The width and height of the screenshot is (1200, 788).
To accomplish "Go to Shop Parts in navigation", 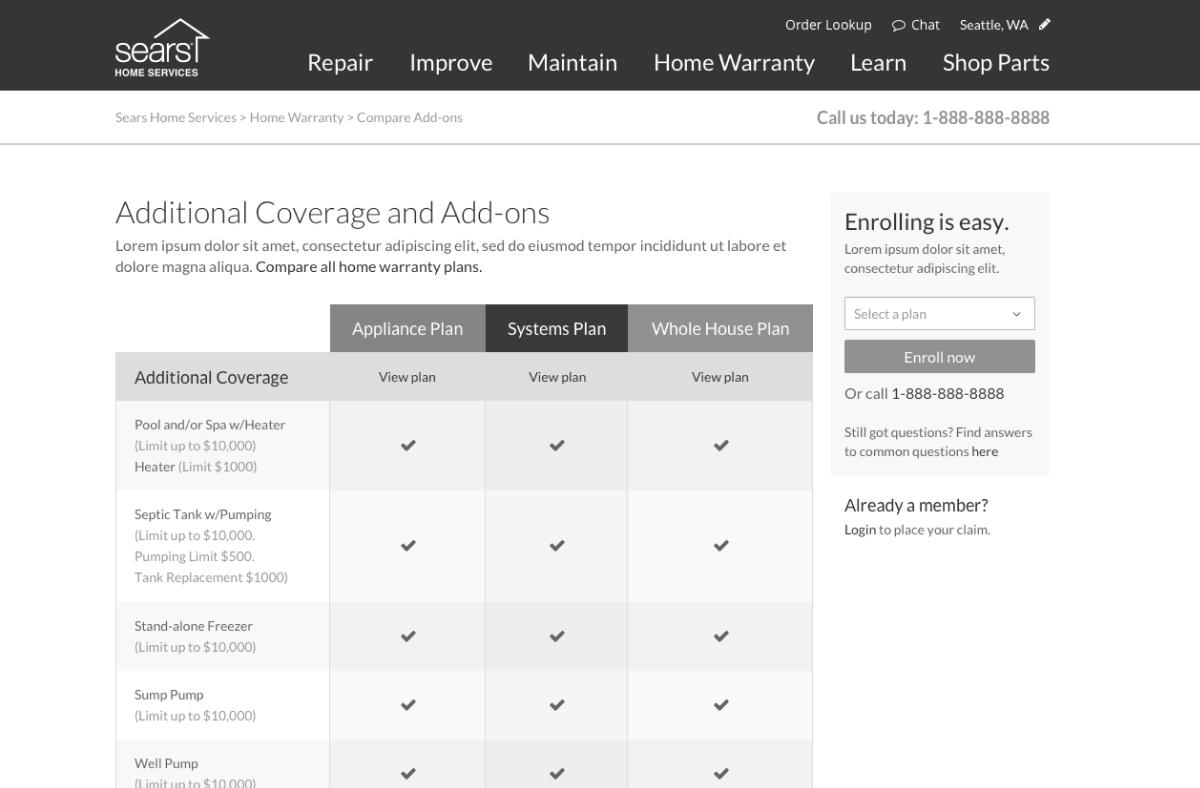I will (996, 63).
